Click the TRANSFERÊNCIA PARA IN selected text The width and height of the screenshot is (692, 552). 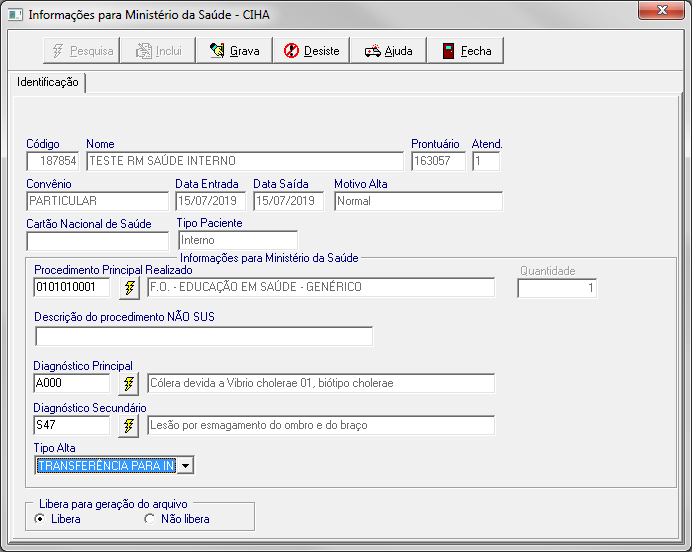pos(106,466)
